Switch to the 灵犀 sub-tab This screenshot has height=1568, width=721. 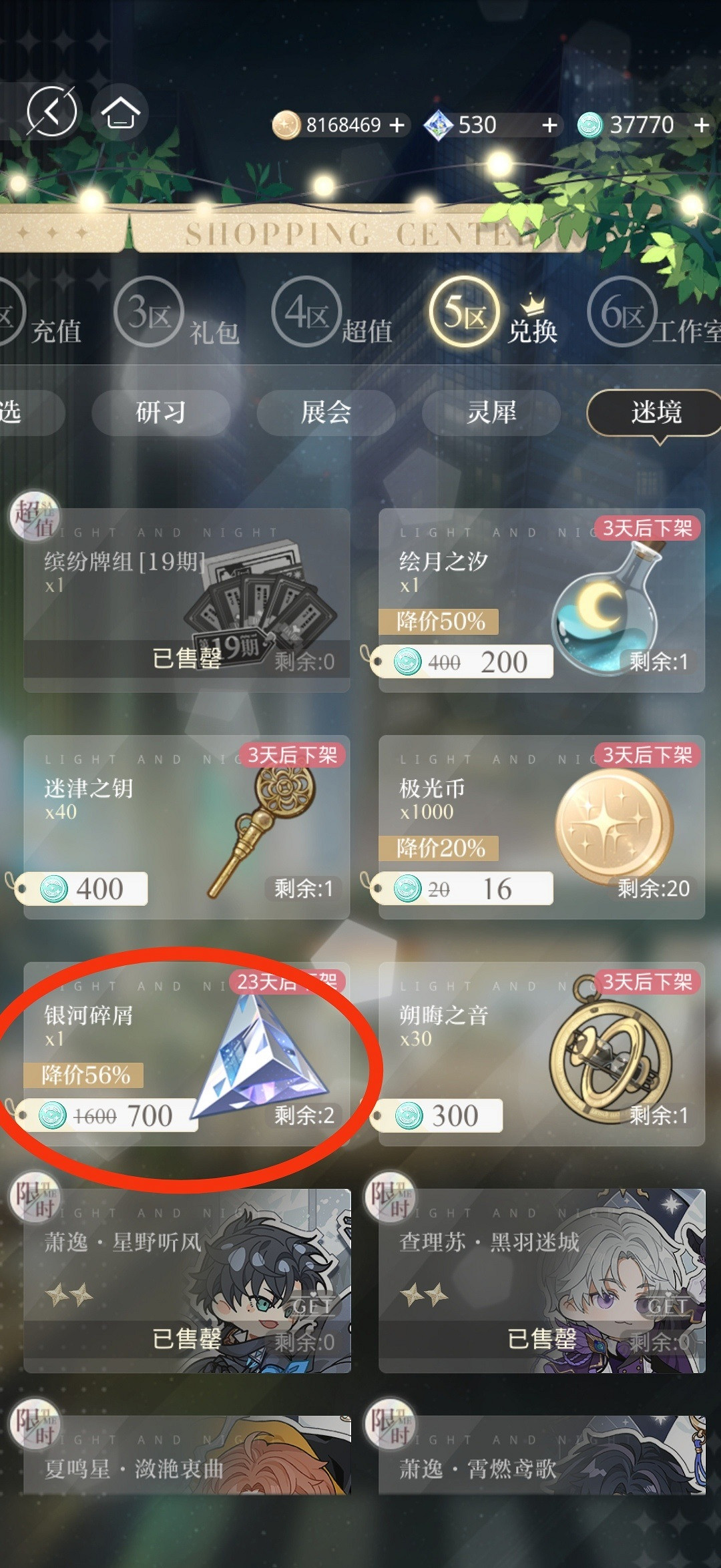click(491, 412)
